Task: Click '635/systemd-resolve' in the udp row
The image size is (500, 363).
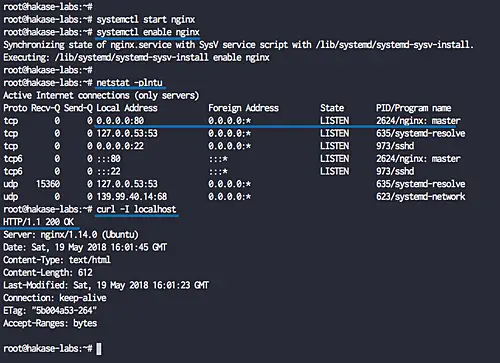Action: [x=421, y=184]
